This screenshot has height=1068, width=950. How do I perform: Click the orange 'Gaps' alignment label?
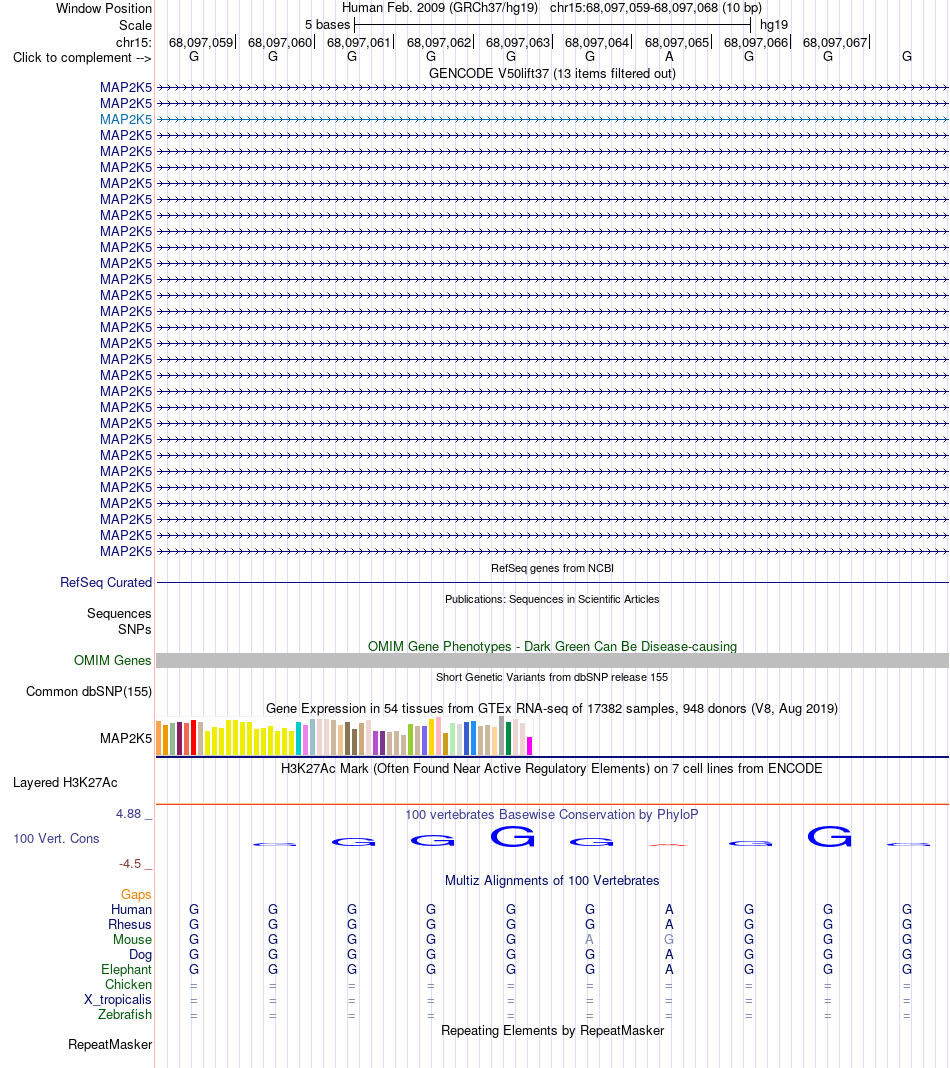pyautogui.click(x=136, y=894)
